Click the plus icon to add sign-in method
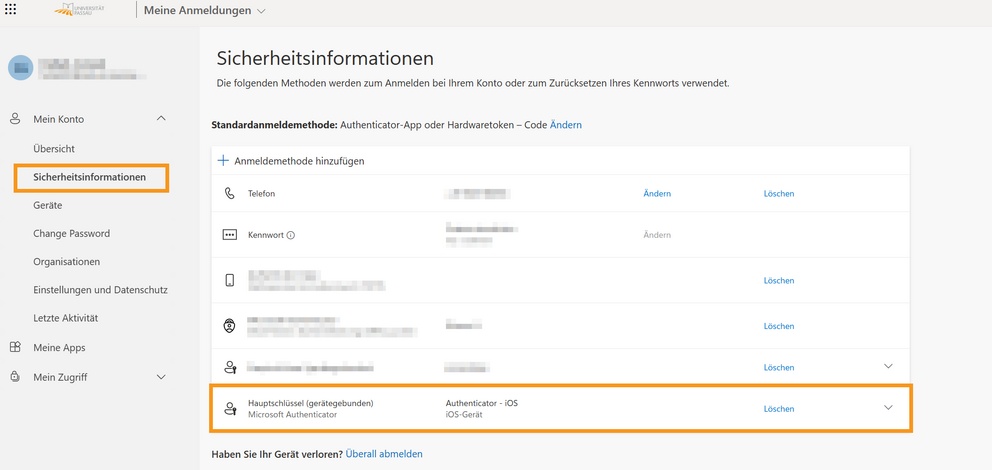Image resolution: width=992 pixels, height=470 pixels. tap(224, 160)
